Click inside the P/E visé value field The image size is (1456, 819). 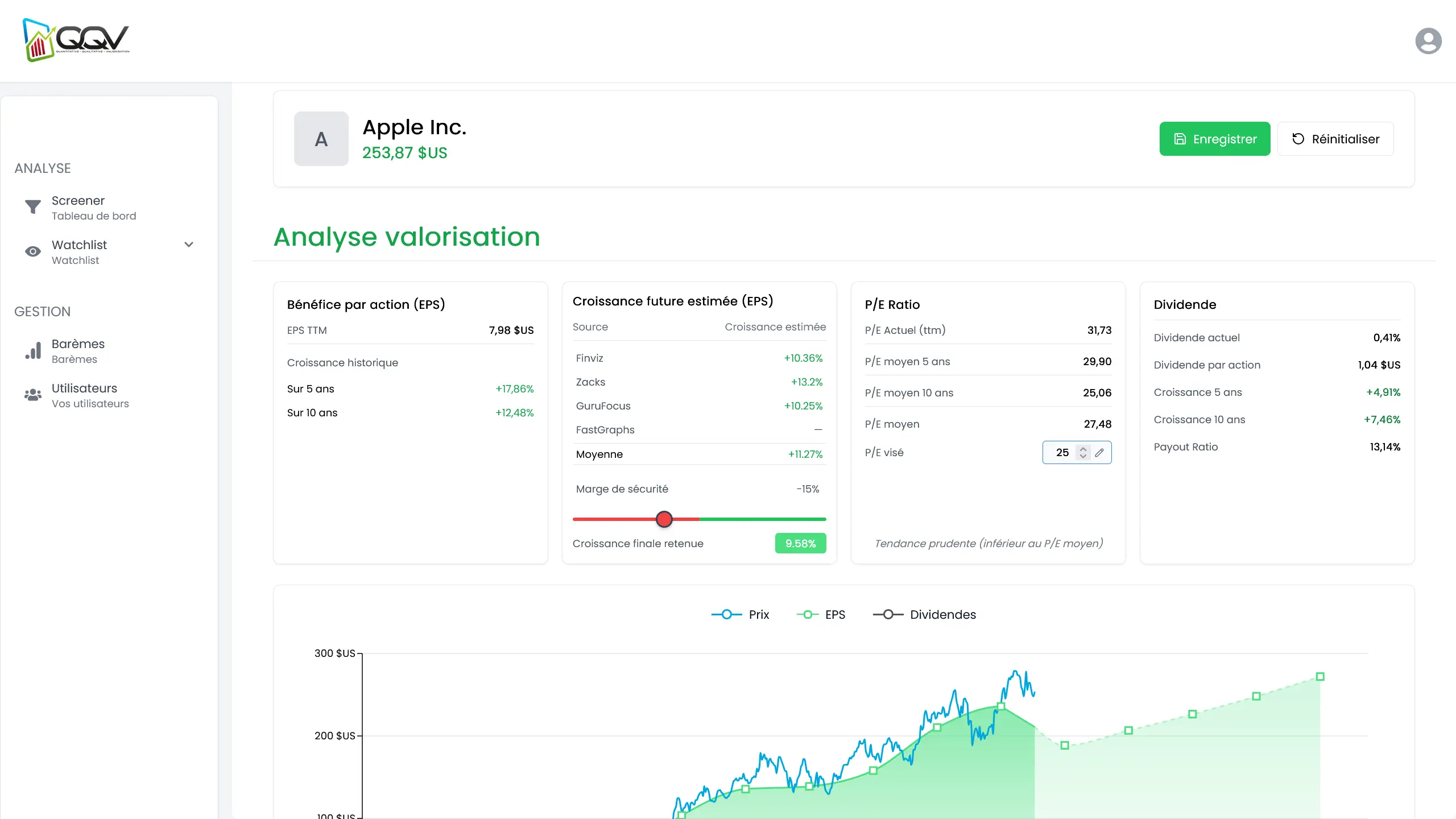pos(1062,453)
